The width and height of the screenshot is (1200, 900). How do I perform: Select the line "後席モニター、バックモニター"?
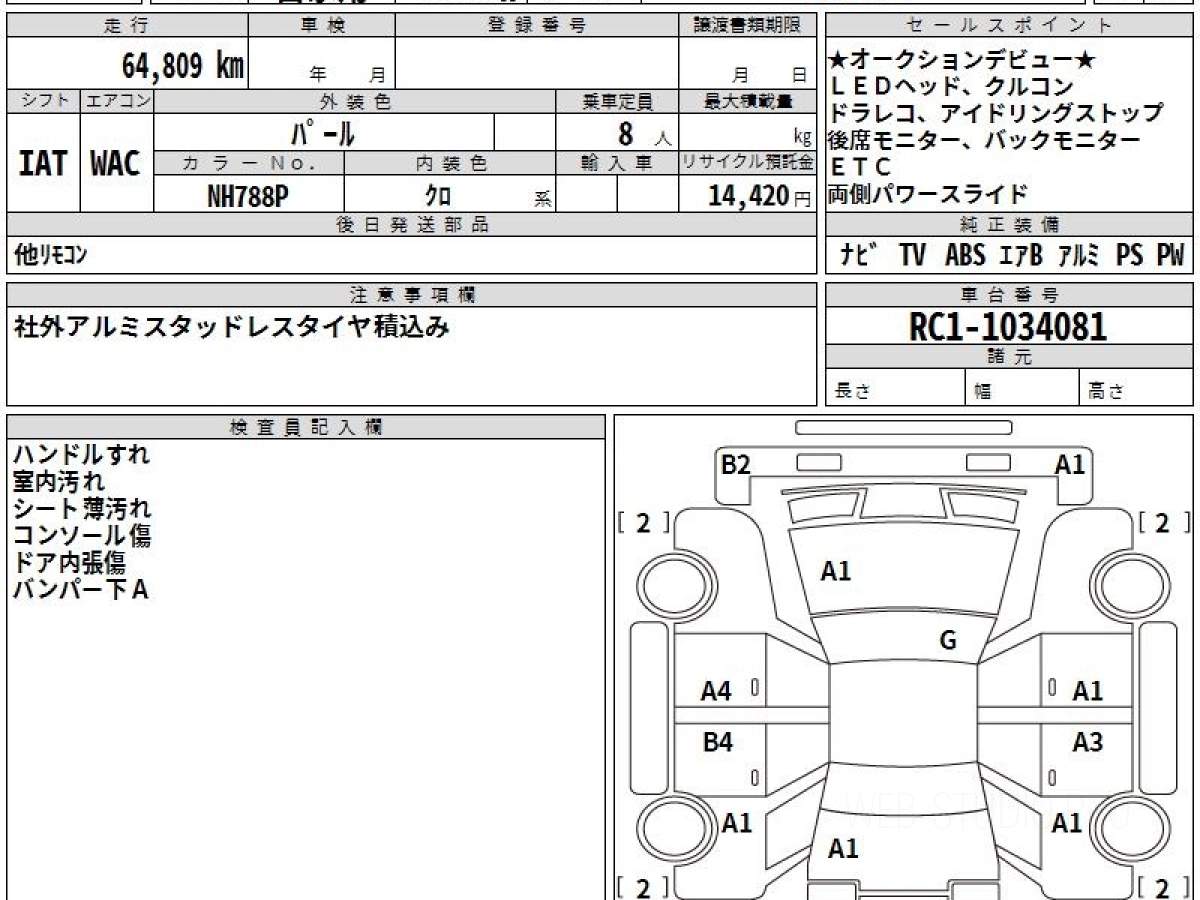tap(984, 140)
